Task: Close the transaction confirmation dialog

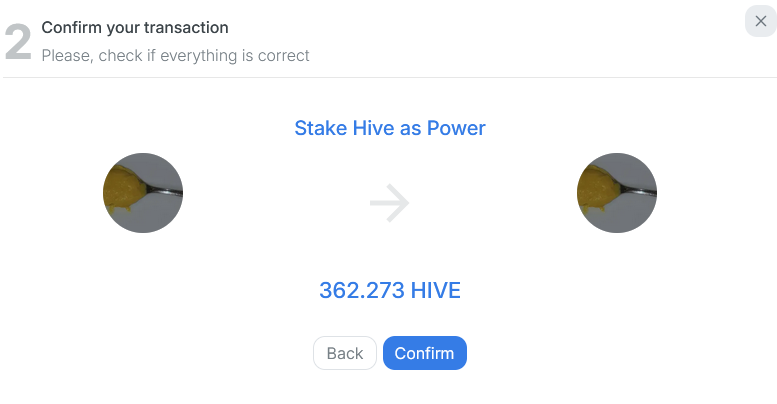Action: tap(760, 21)
